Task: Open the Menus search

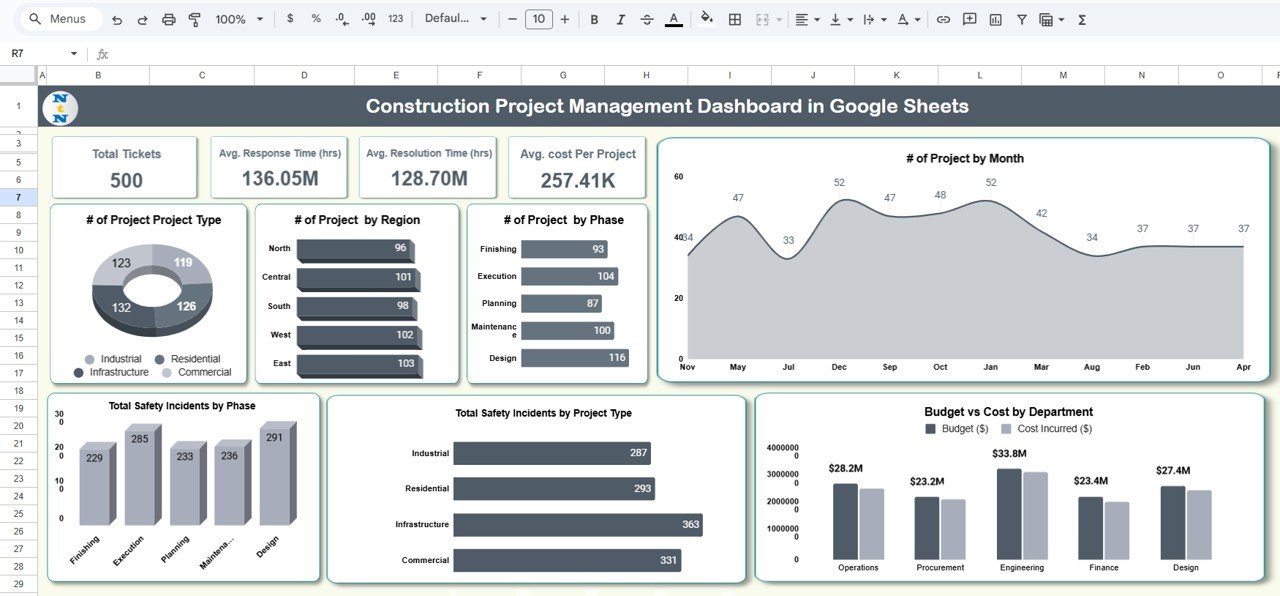Action: (x=60, y=18)
